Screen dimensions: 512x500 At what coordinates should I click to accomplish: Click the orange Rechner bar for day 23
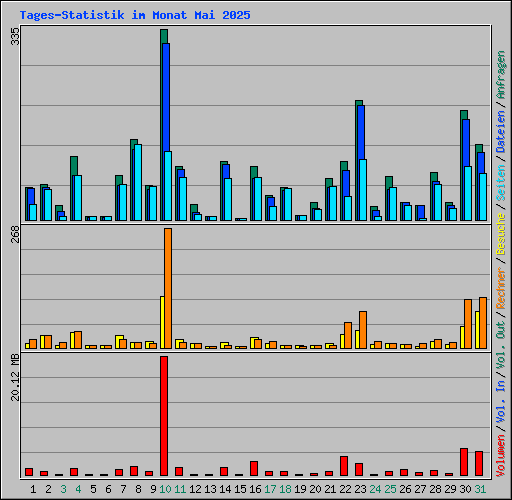[363, 330]
